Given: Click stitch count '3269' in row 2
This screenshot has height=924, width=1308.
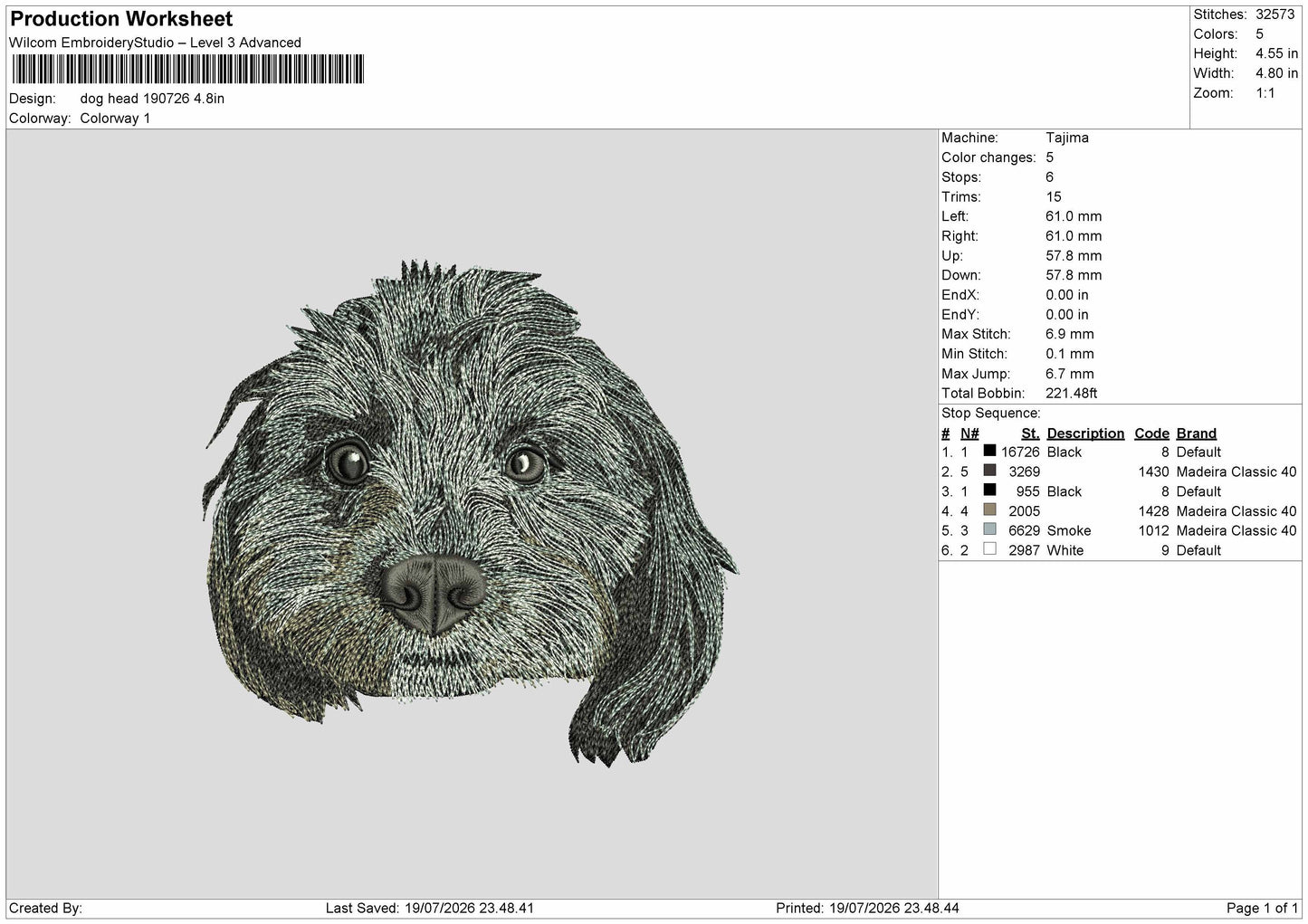Looking at the screenshot, I should [1024, 472].
